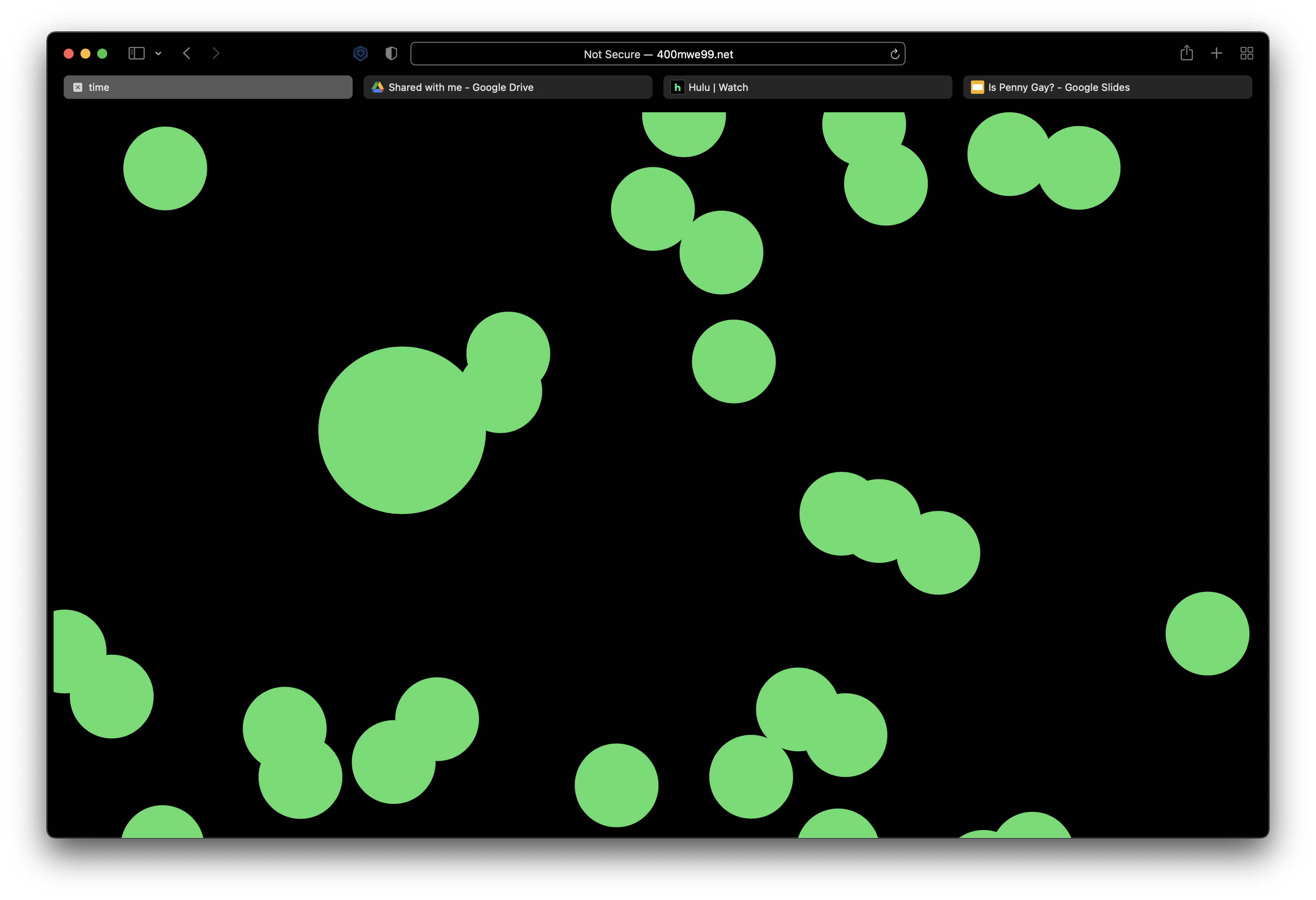Screen dimensions: 1316x900
Task: Click the largest green circle on the page
Action: 402,430
